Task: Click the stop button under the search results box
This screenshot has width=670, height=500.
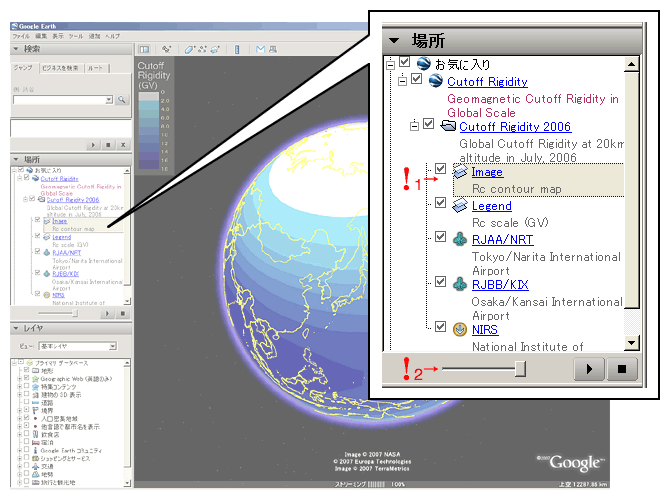Action: click(x=108, y=145)
